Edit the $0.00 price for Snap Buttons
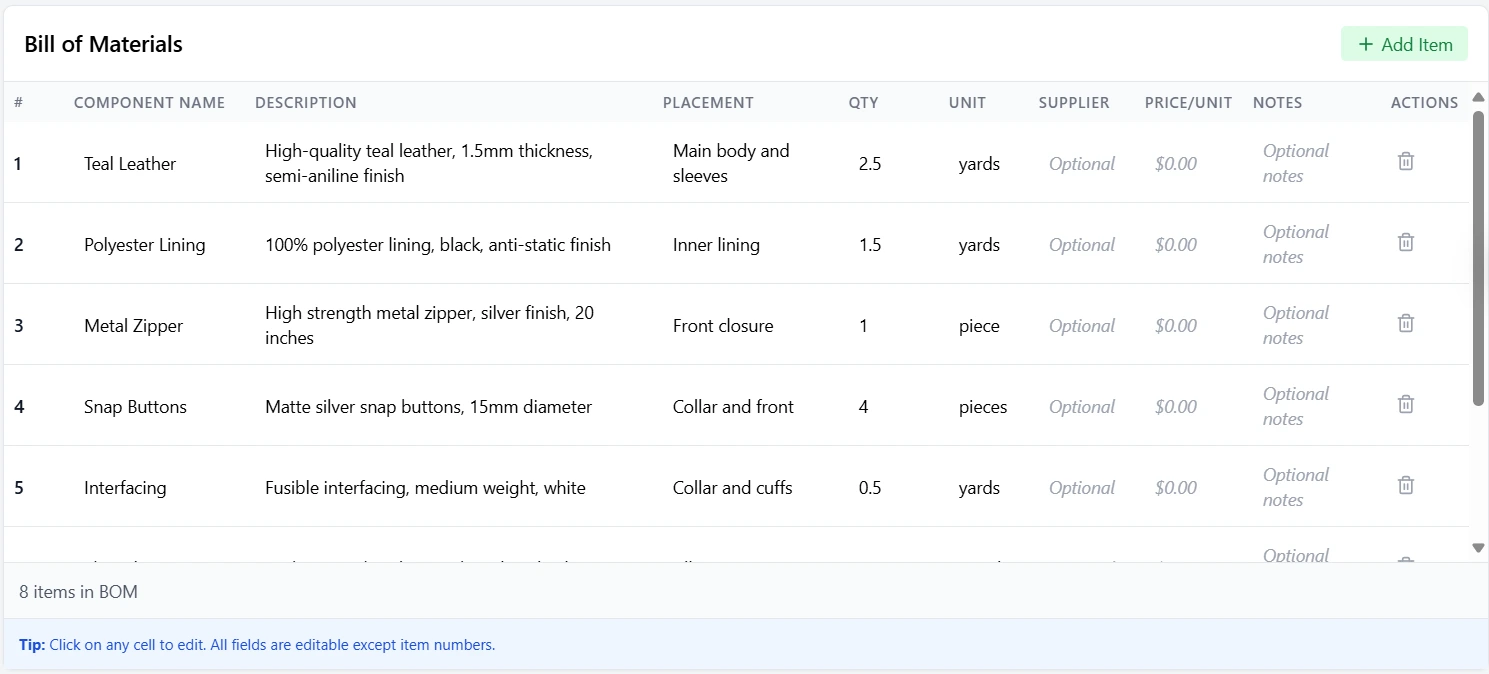Screen dimensions: 1489x674 1175,406
